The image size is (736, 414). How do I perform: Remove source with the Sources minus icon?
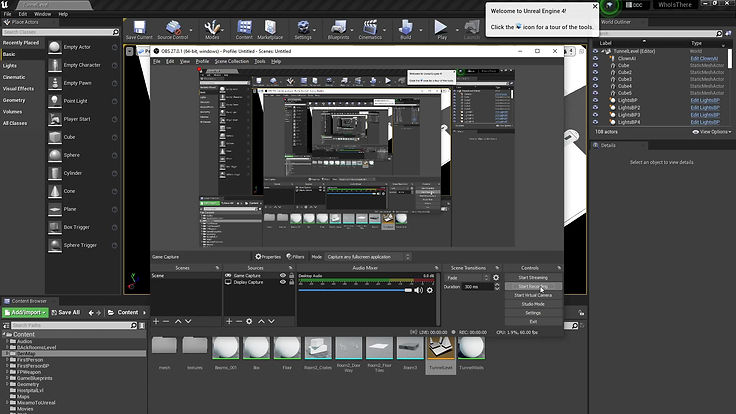(239, 321)
